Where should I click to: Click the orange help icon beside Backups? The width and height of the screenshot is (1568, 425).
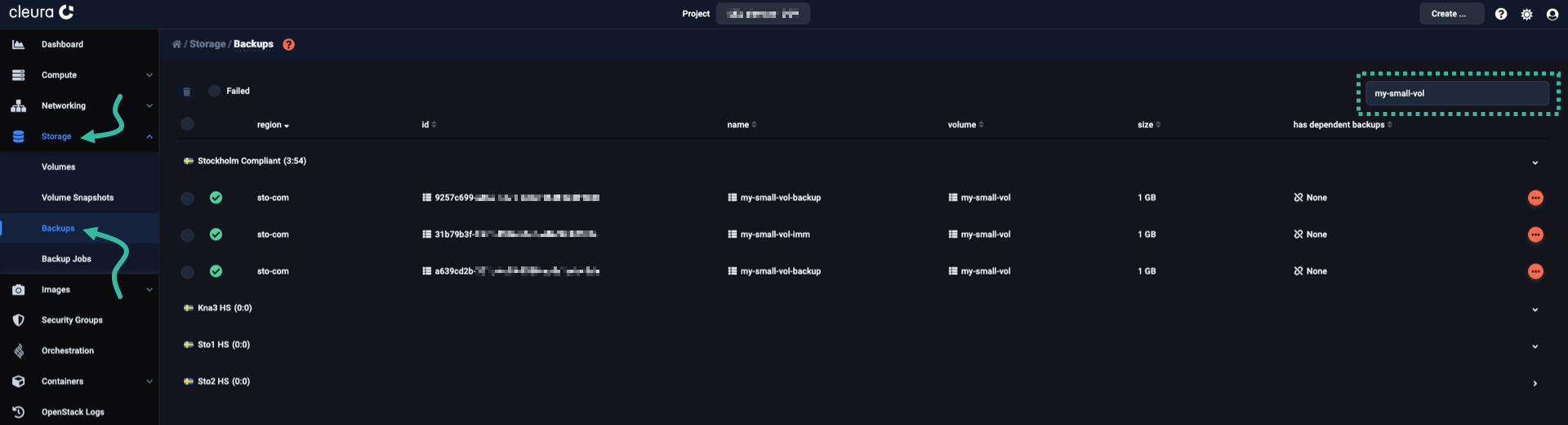288,44
